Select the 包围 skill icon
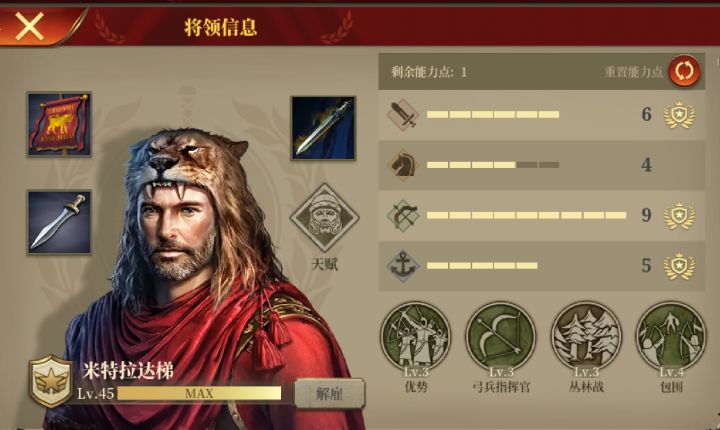 (671, 337)
